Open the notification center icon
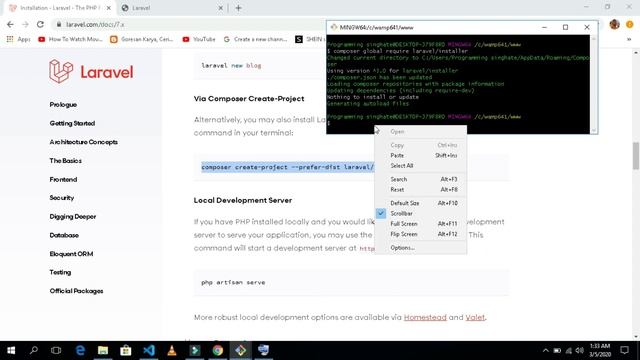Image resolution: width=640 pixels, height=360 pixels. pyautogui.click(x=624, y=350)
